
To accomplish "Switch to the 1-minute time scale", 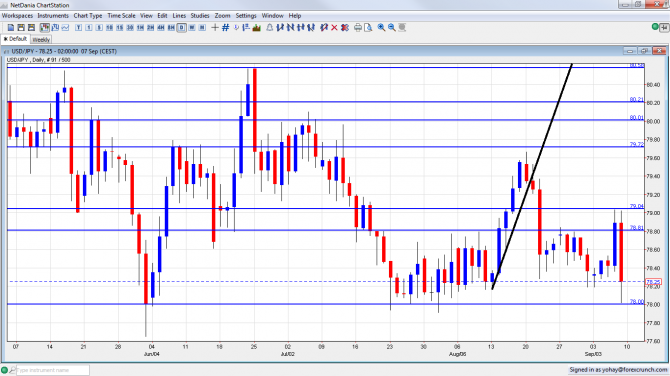I will coord(88,27).
